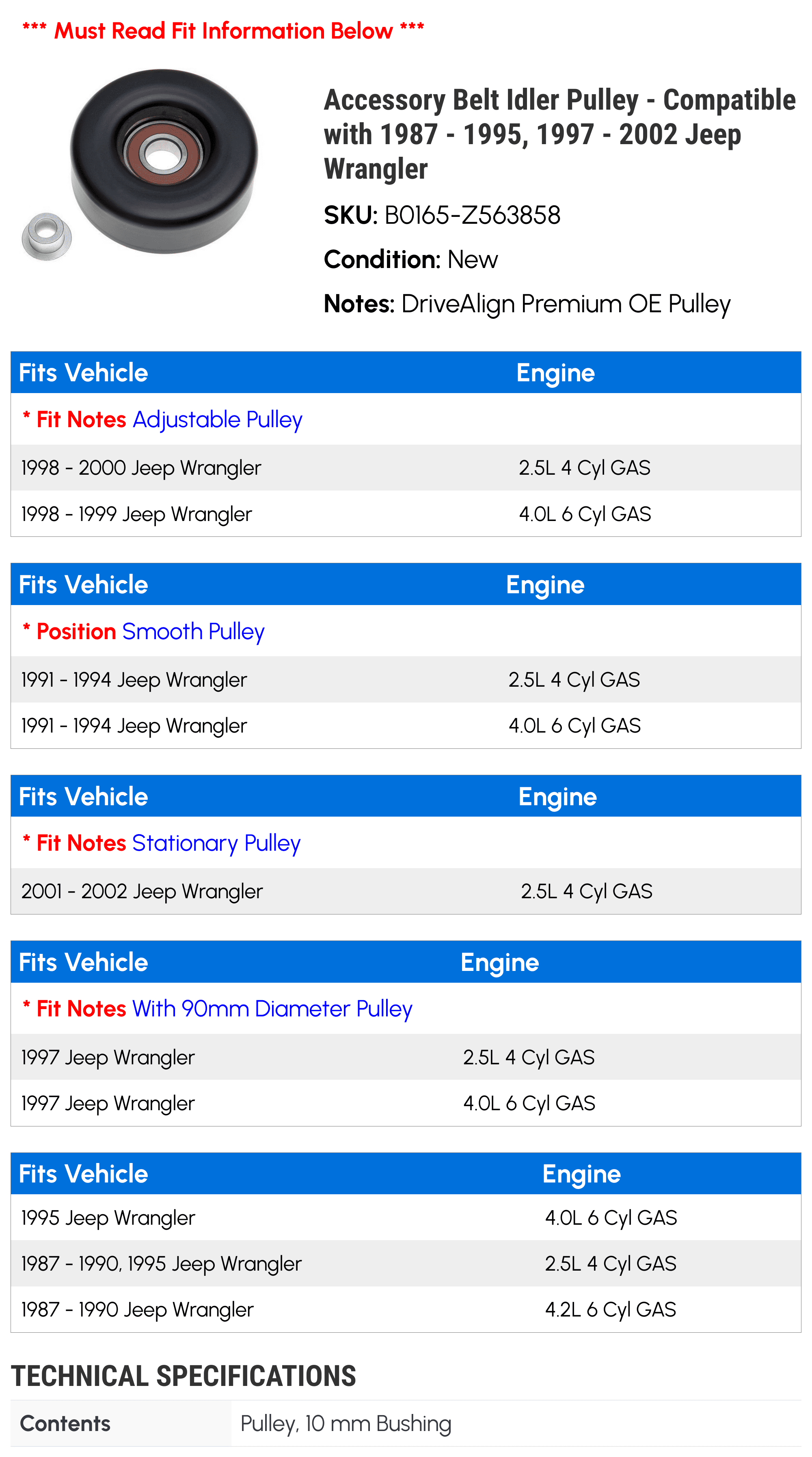Click the black idler pulley product image

164,161
